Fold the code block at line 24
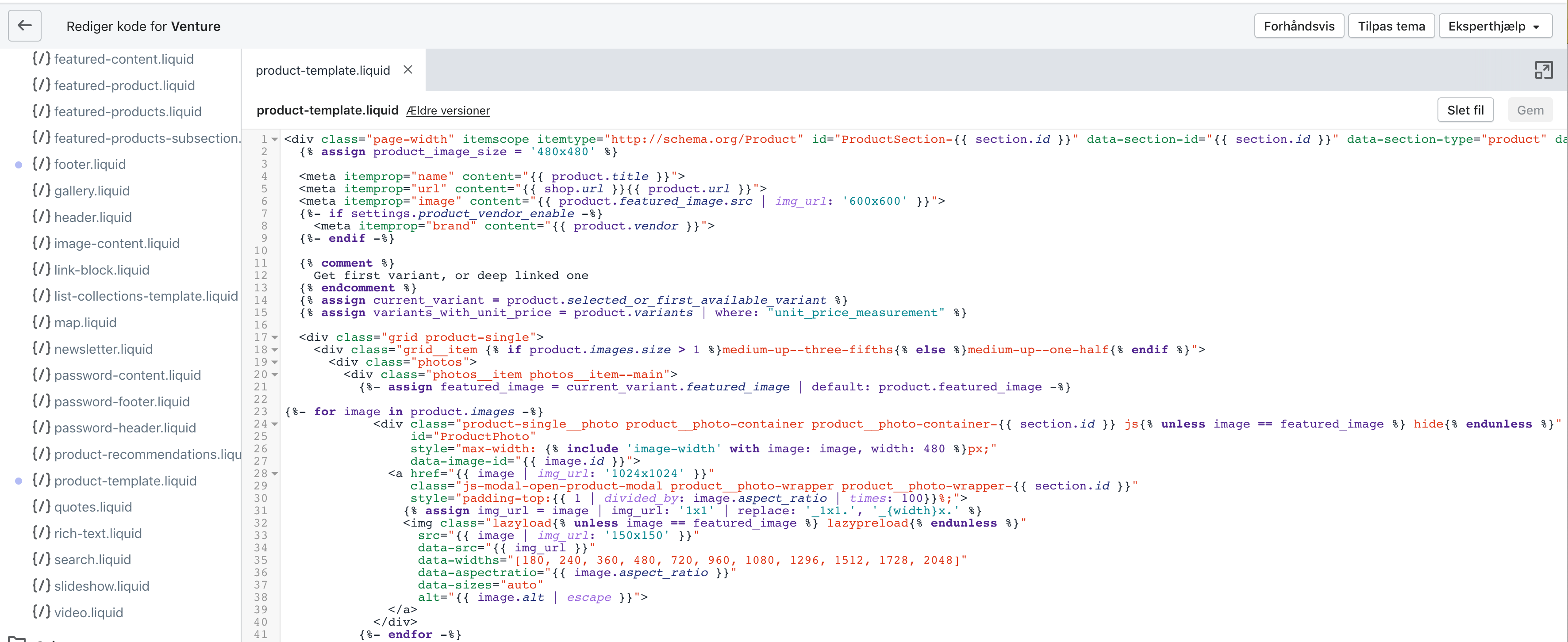The width and height of the screenshot is (1568, 642). click(275, 424)
